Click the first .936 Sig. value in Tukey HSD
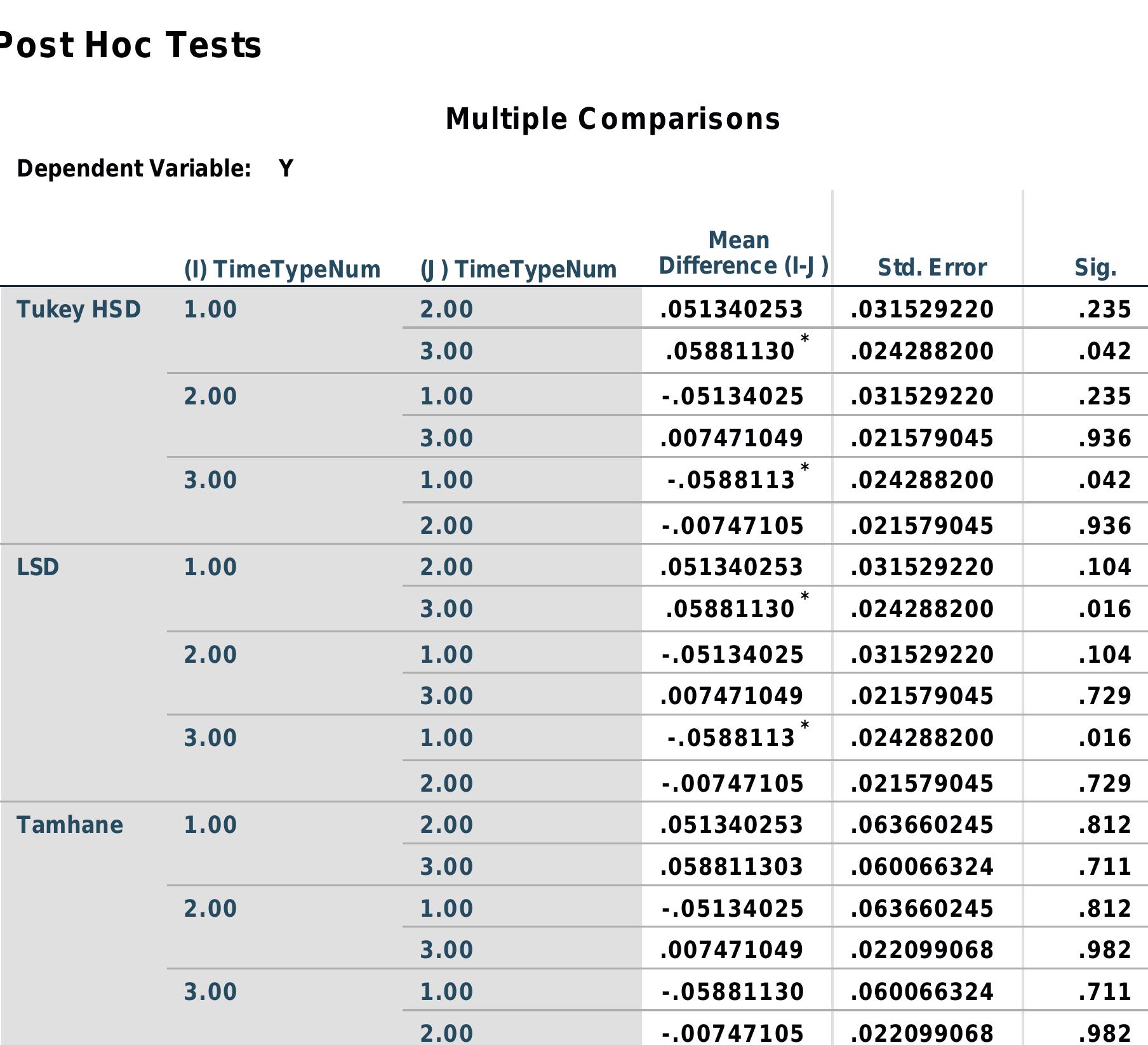This screenshot has width=1148, height=1045. pos(1104,438)
